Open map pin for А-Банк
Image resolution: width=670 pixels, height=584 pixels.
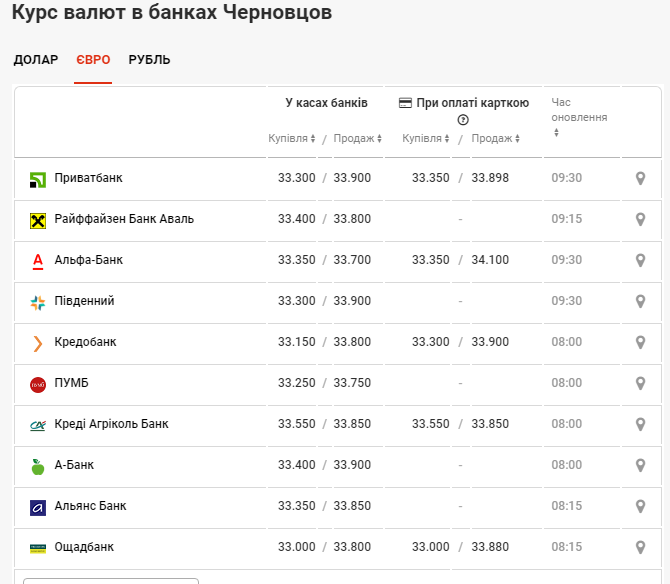click(640, 465)
